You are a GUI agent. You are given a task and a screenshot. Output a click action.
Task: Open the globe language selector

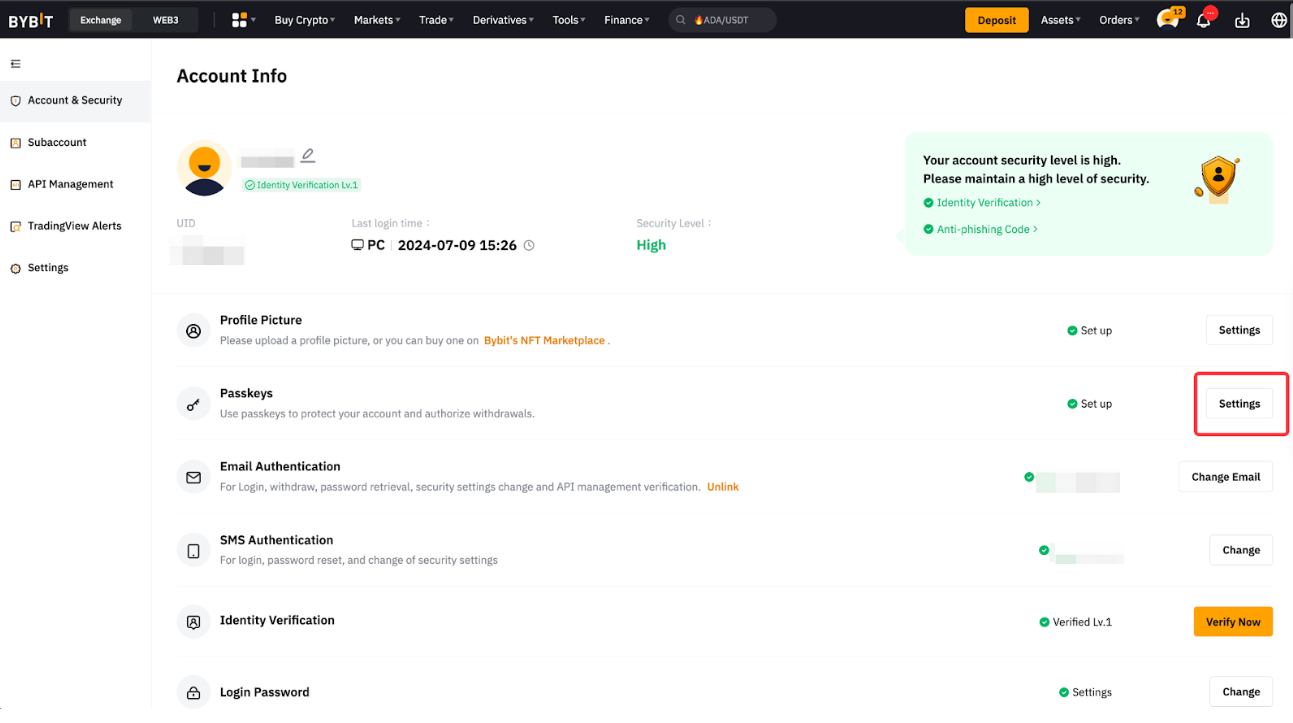[1278, 20]
